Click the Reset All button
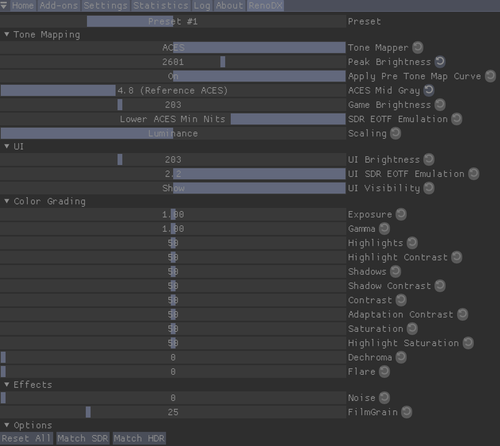The height and width of the screenshot is (446, 500). pyautogui.click(x=26, y=438)
